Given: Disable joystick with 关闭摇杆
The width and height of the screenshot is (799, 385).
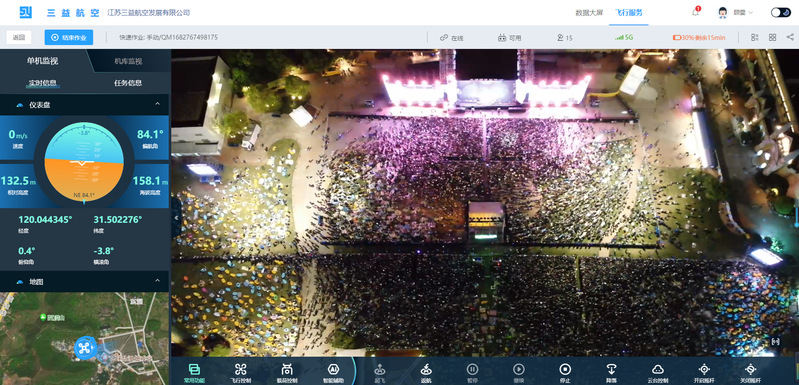Looking at the screenshot, I should pos(750,369).
